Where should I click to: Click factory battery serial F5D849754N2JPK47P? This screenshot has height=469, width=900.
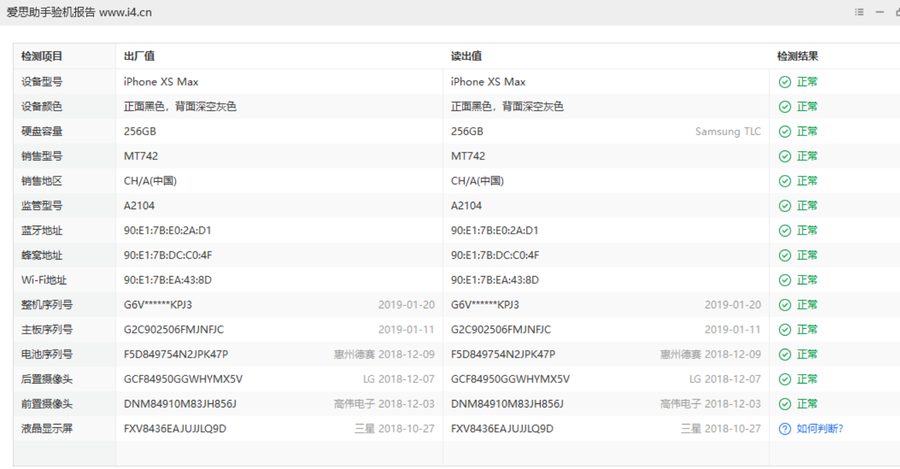176,355
